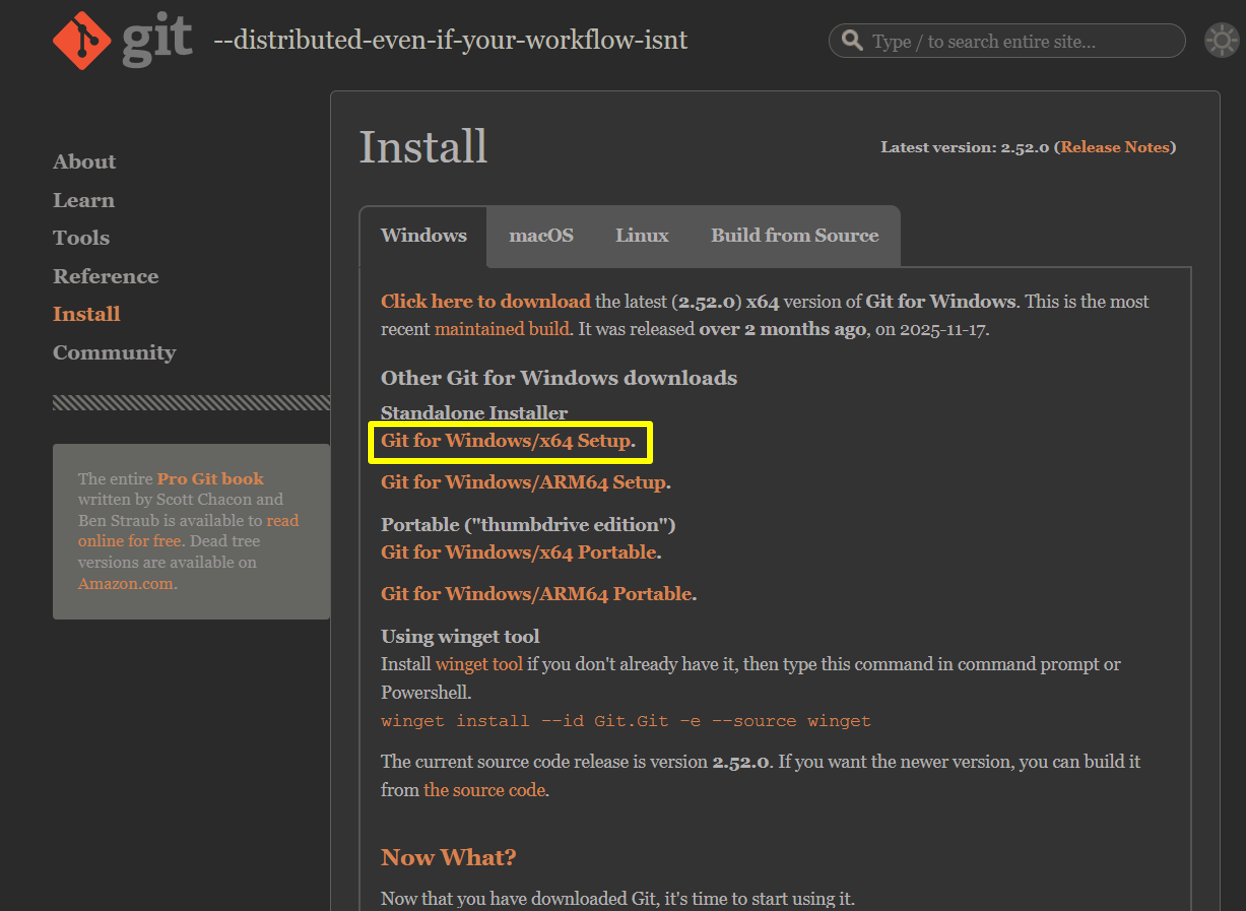Screen dimensions: 1246x911
Task: Open the Release Notes link
Action: pyautogui.click(x=1115, y=147)
